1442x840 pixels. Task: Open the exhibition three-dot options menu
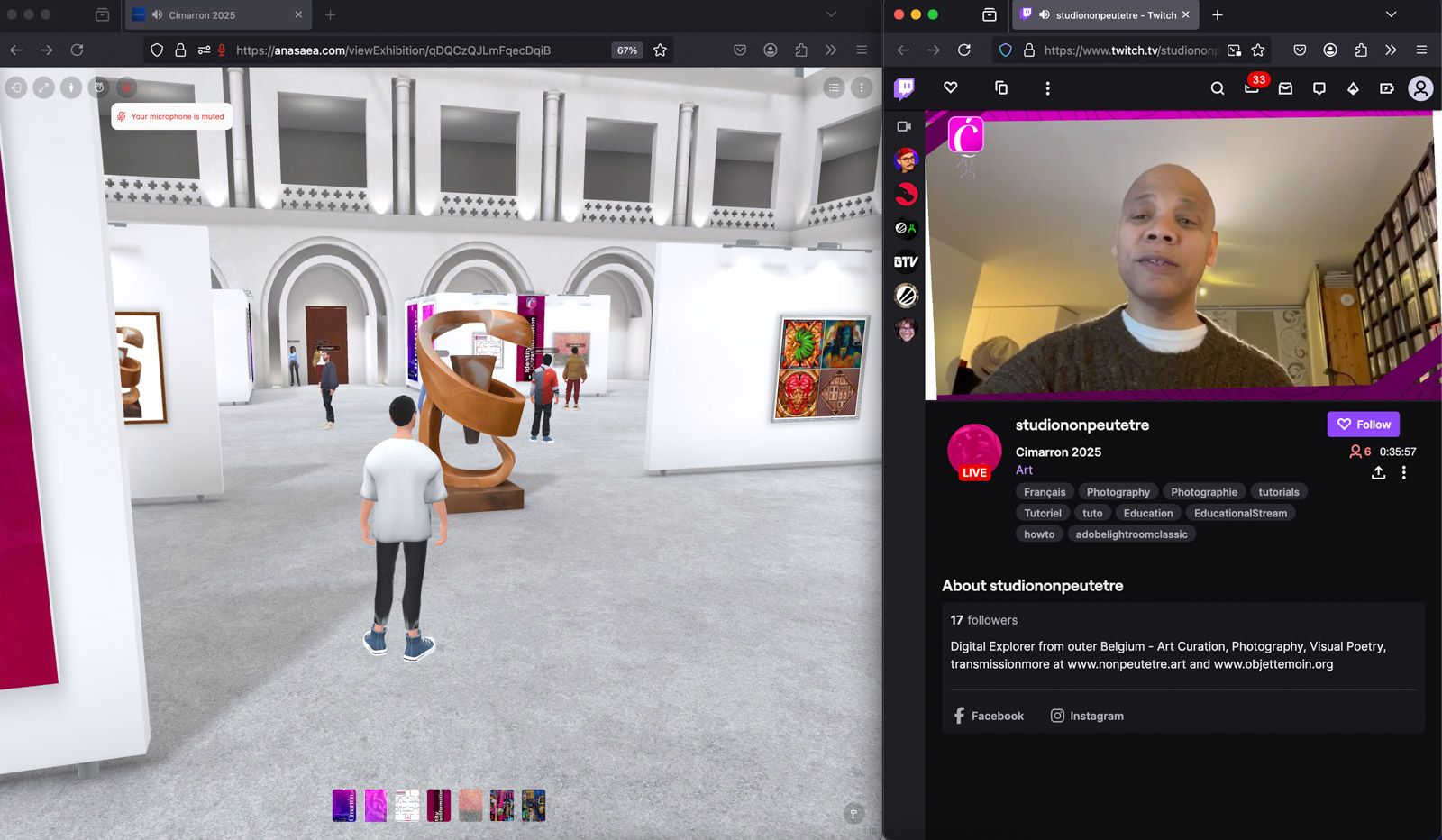coord(862,87)
